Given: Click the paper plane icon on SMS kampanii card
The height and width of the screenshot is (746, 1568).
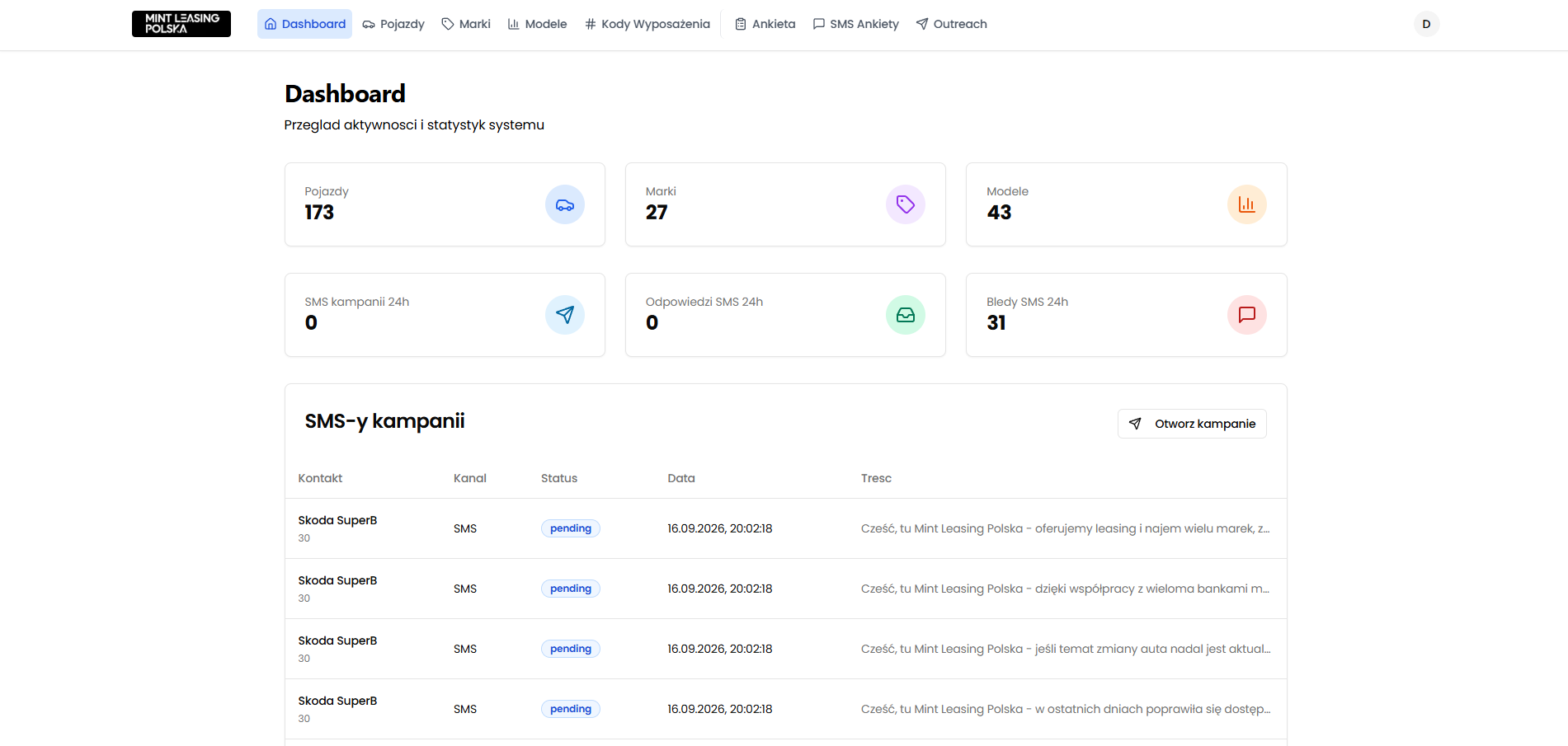Looking at the screenshot, I should (x=565, y=315).
